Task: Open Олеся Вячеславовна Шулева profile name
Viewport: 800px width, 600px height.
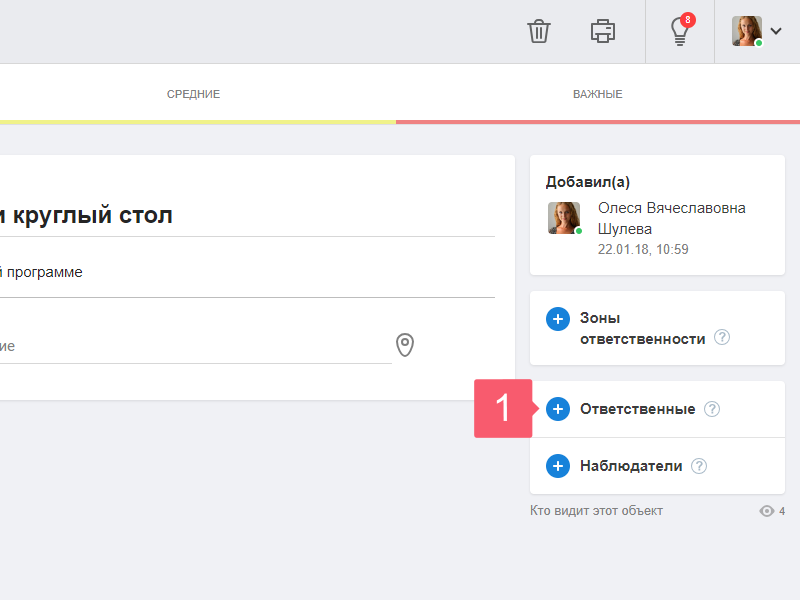Action: (671, 218)
